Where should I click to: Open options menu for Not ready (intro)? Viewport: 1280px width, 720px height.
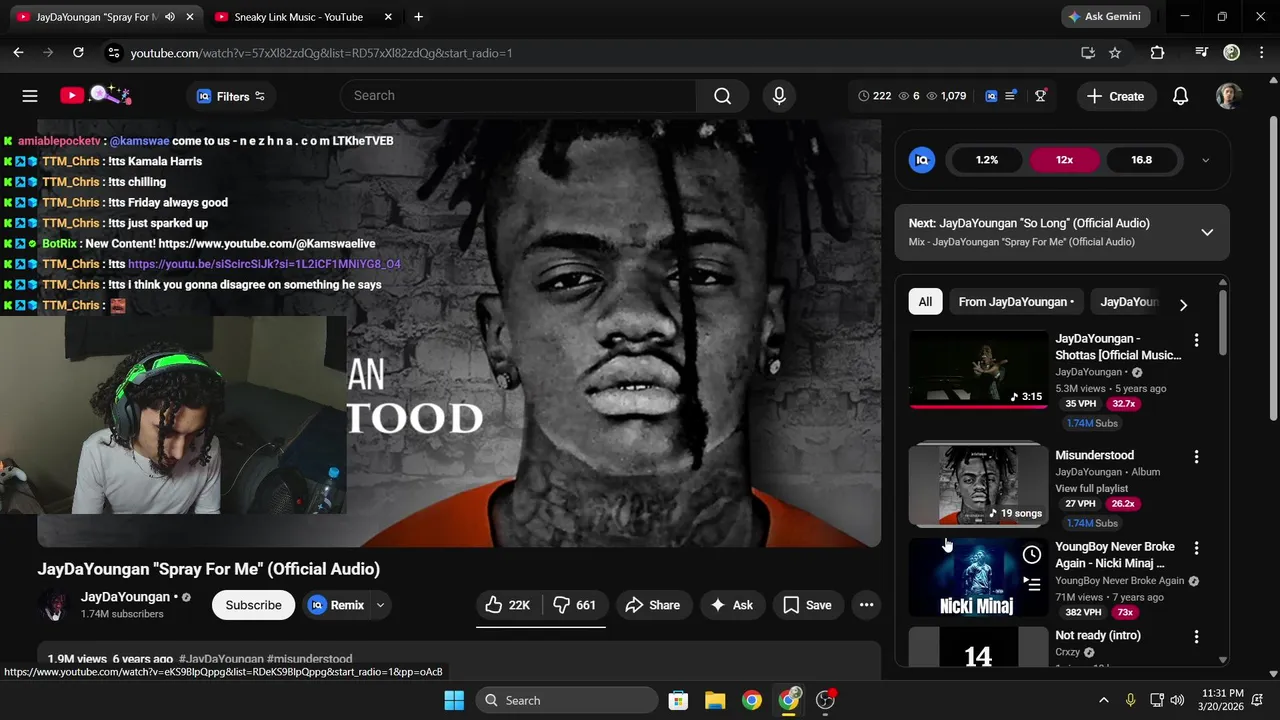[1196, 637]
